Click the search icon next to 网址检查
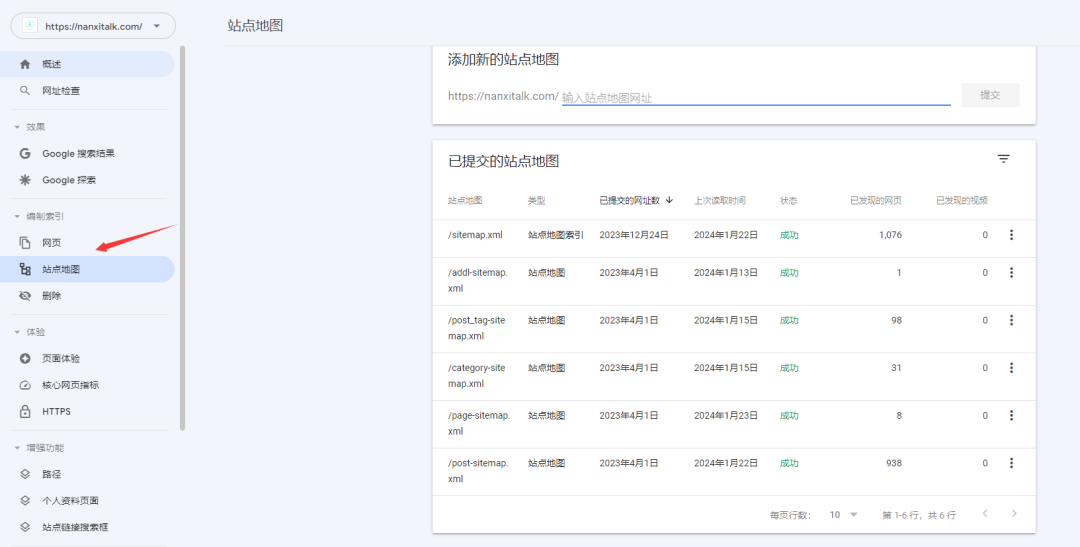This screenshot has height=547, width=1080. (25, 90)
